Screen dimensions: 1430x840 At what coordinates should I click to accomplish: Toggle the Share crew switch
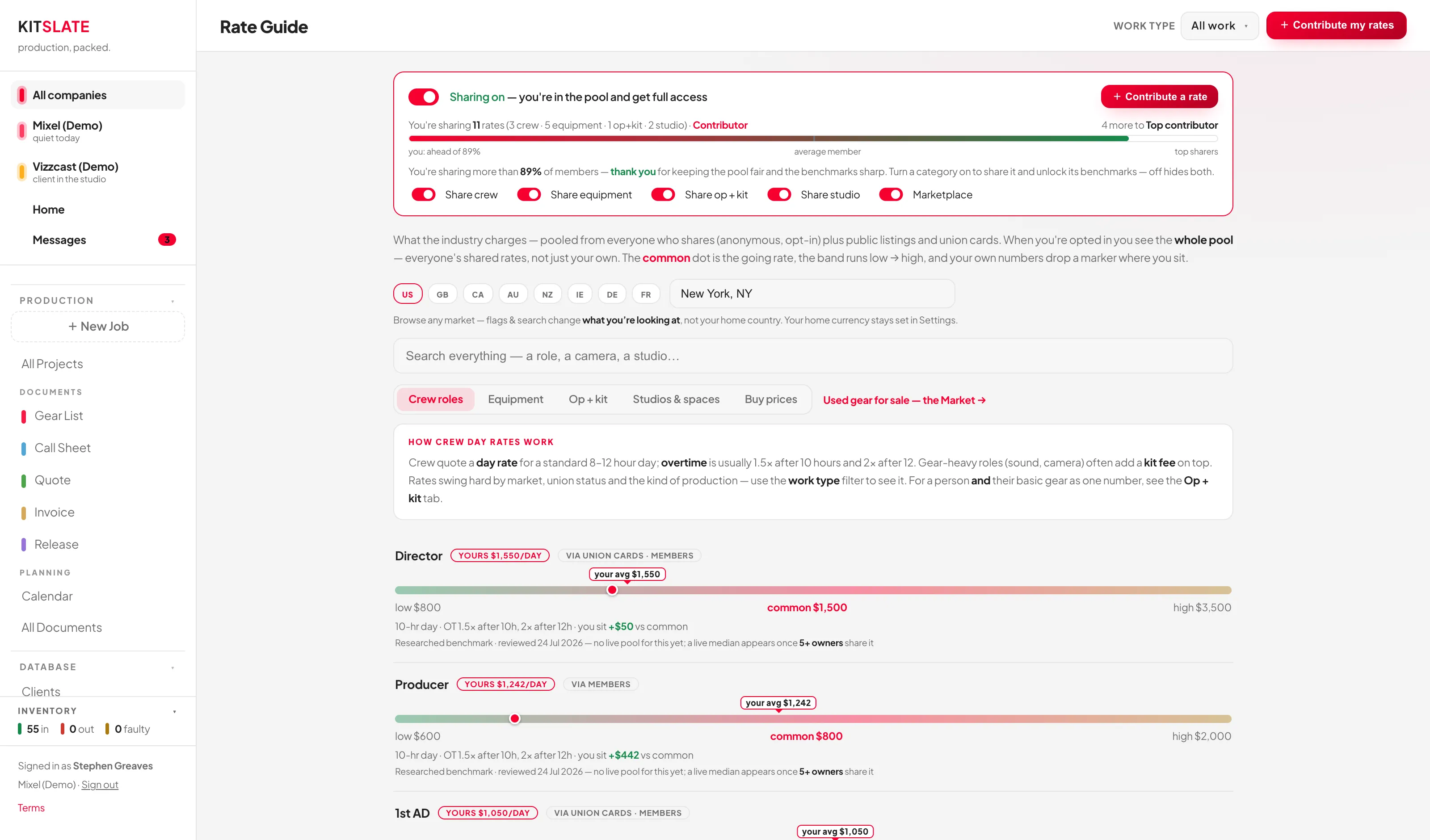423,195
